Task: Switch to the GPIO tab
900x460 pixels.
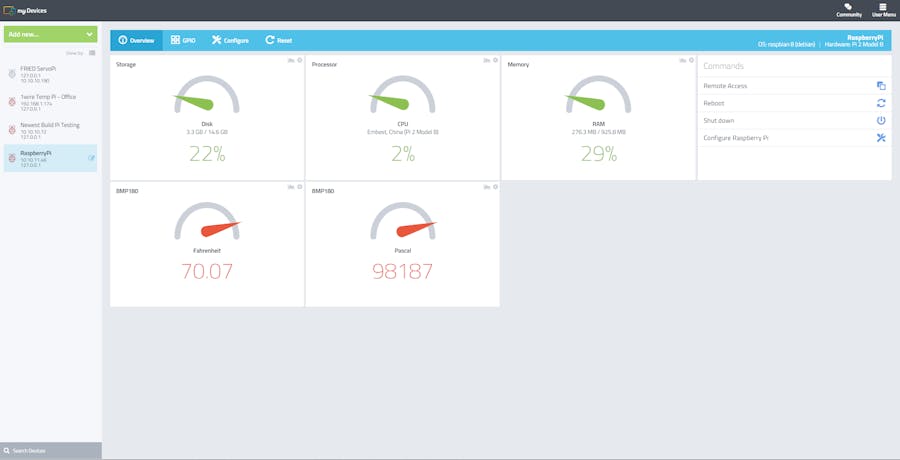Action: pos(183,40)
